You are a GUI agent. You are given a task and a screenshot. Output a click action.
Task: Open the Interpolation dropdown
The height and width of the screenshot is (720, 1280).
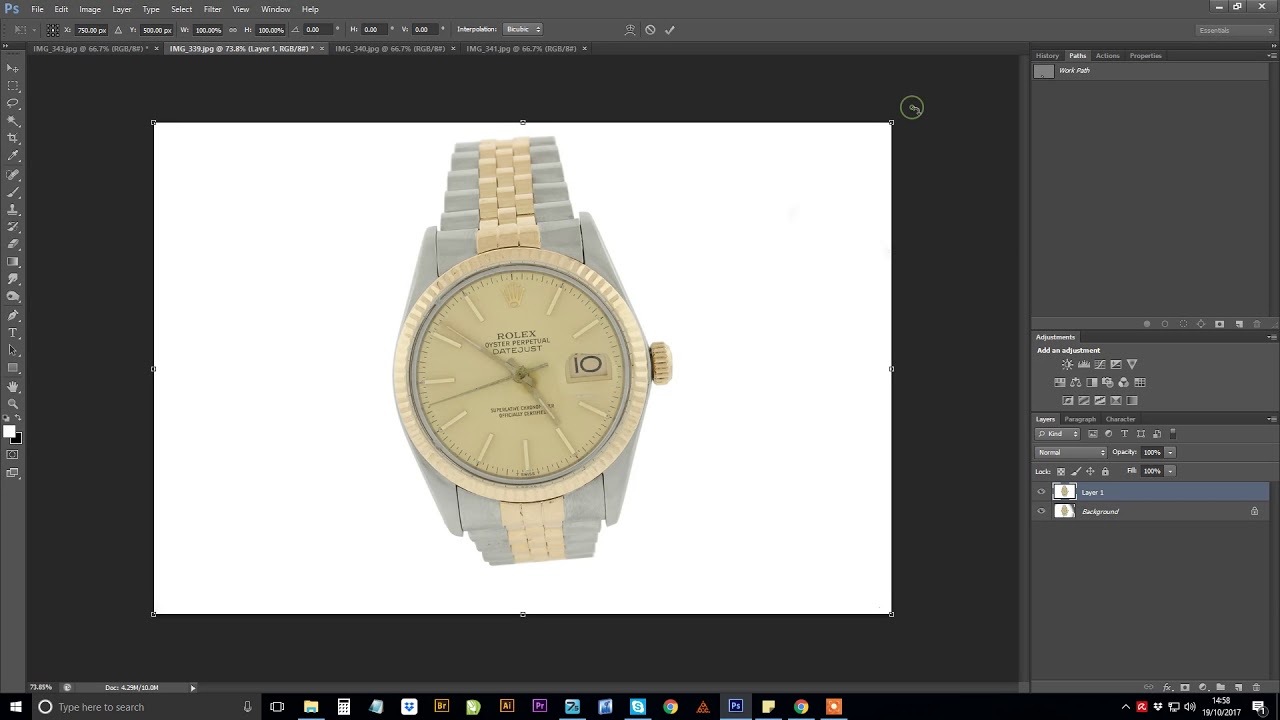[x=523, y=30]
